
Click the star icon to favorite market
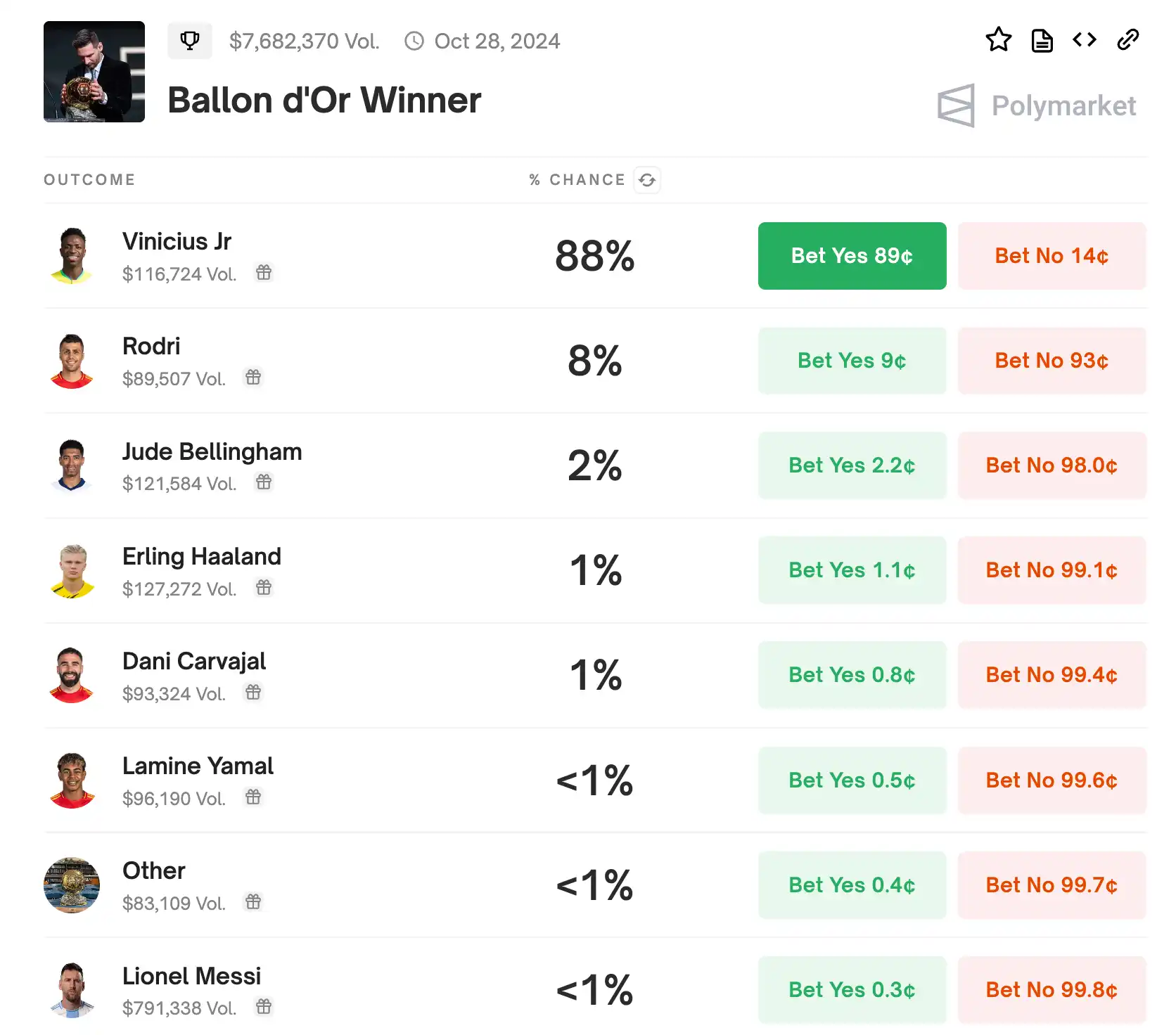(998, 40)
